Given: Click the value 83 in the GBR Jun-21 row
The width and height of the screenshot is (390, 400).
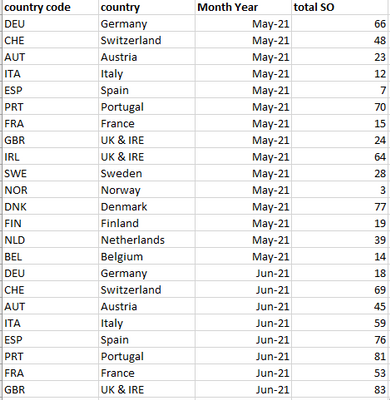Looking at the screenshot, I should (339, 390).
